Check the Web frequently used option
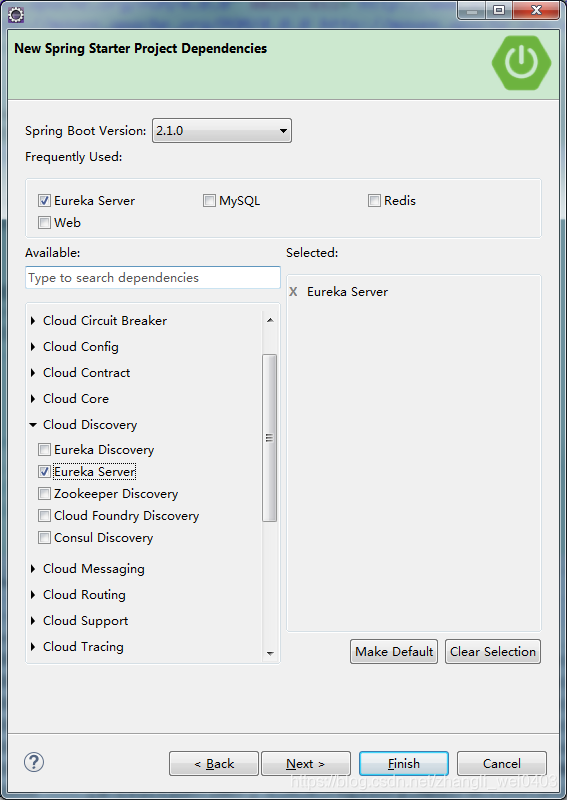The image size is (567, 800). pyautogui.click(x=44, y=222)
